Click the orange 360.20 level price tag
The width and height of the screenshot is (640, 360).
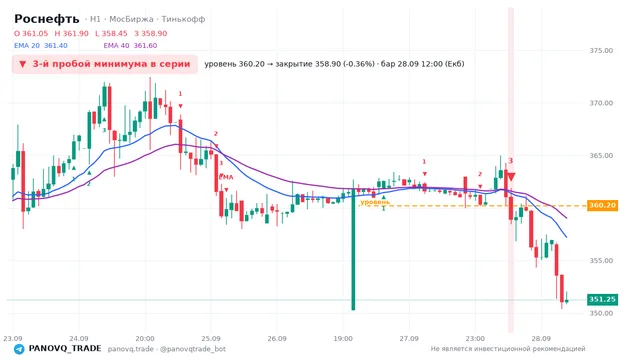click(x=602, y=205)
